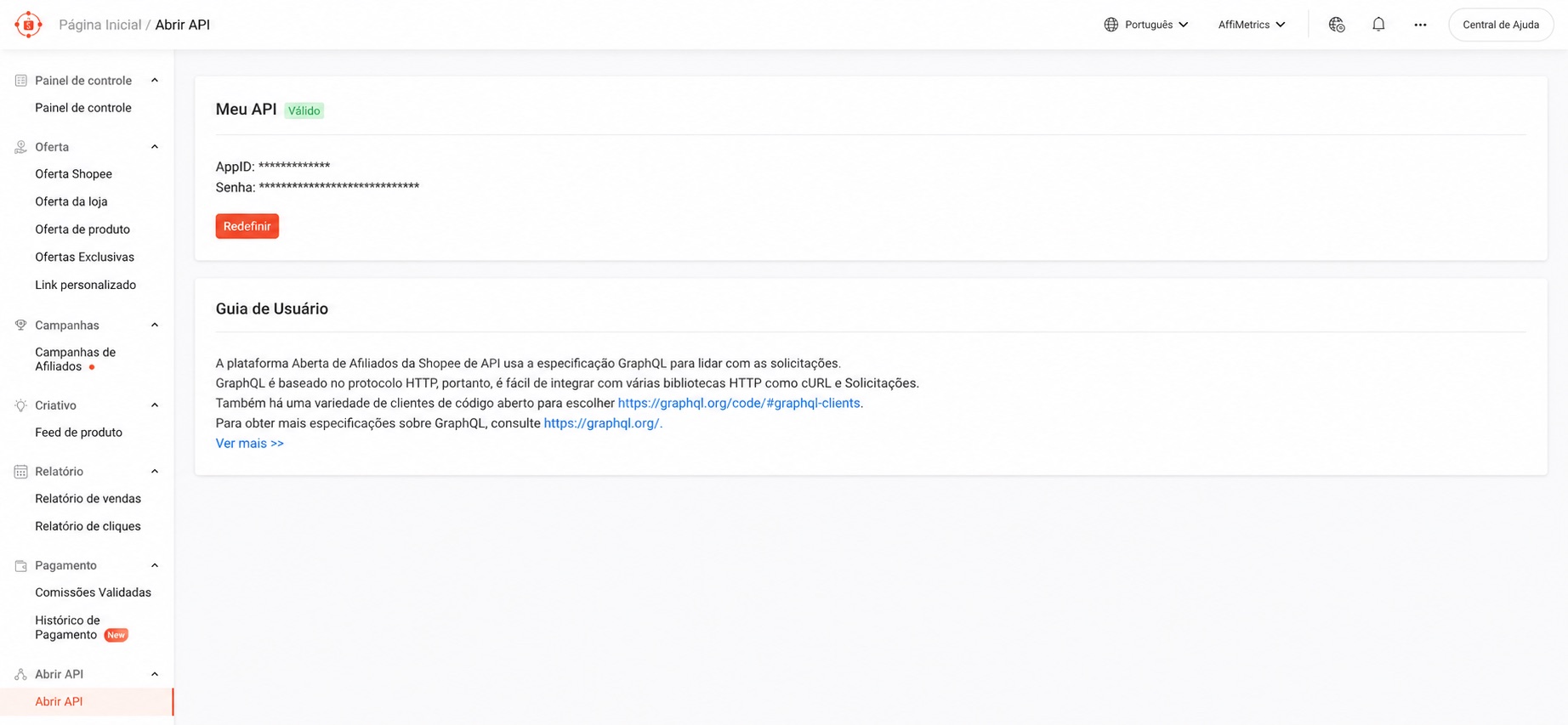Open the https://graphql.org/ link
Viewport: 1568px width, 725px height.
pos(601,423)
